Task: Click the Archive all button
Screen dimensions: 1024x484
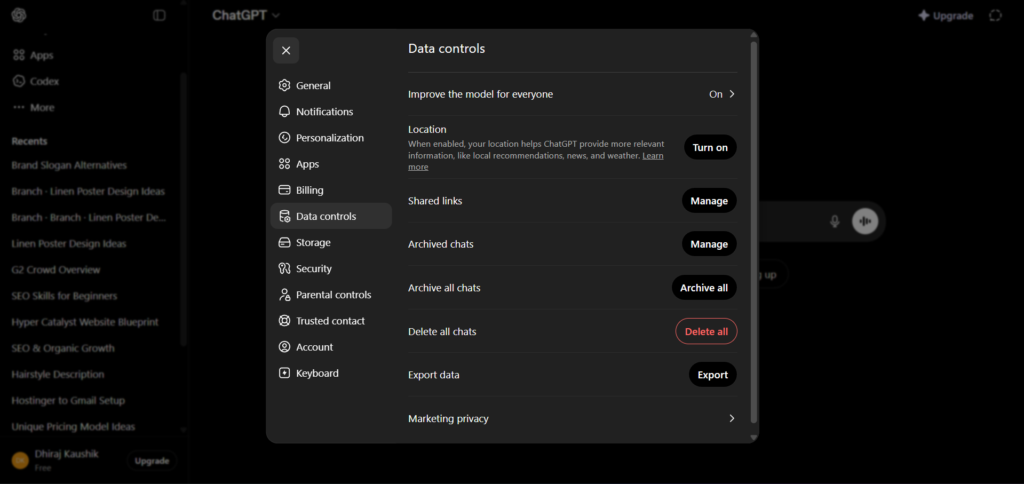Action: (x=704, y=287)
